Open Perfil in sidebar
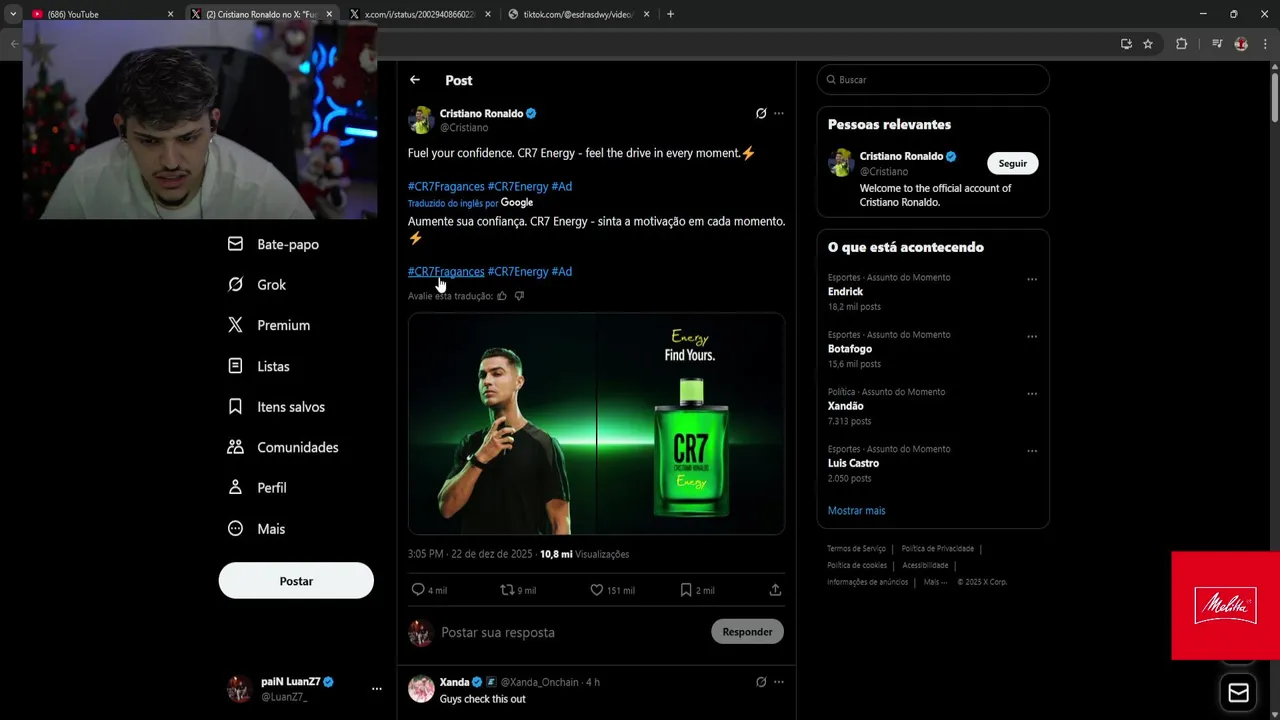The width and height of the screenshot is (1280, 720). point(257,488)
